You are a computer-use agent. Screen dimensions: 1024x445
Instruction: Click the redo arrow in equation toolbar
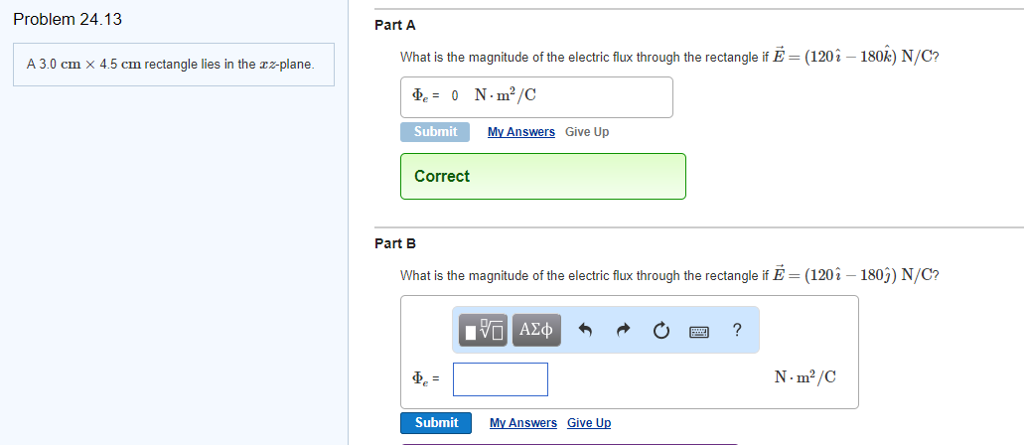[623, 331]
